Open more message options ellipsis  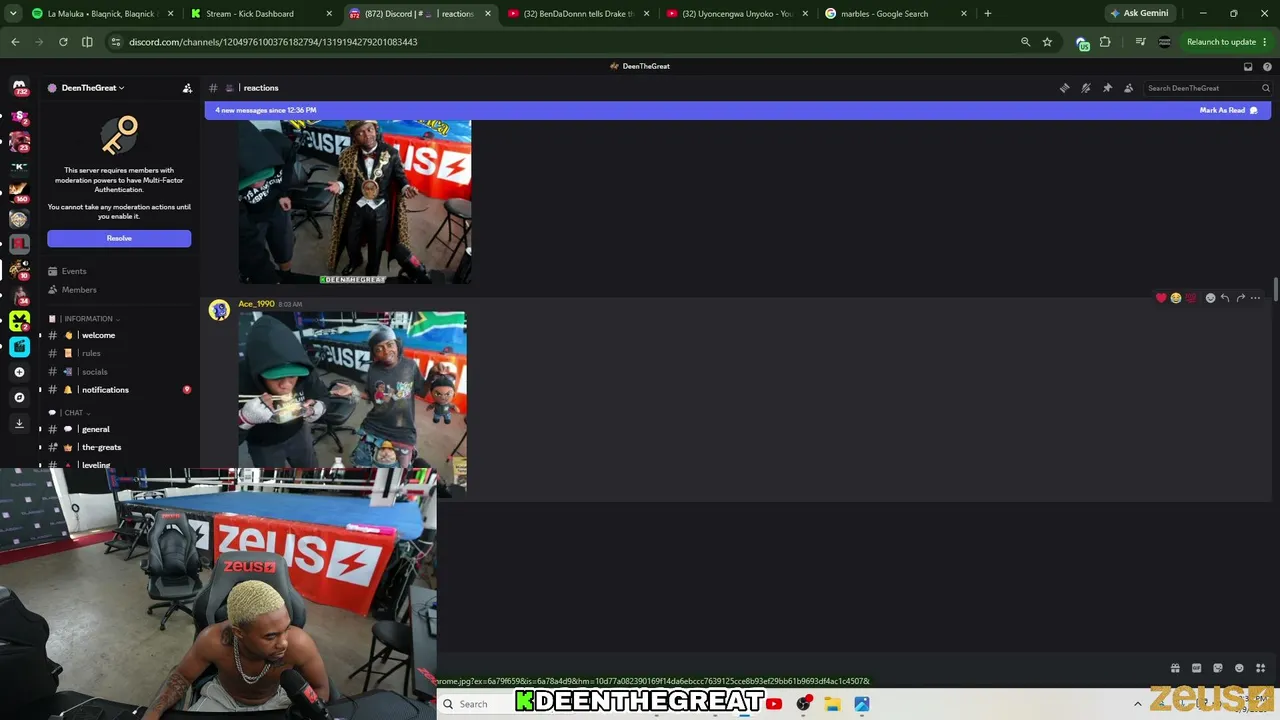(1255, 298)
